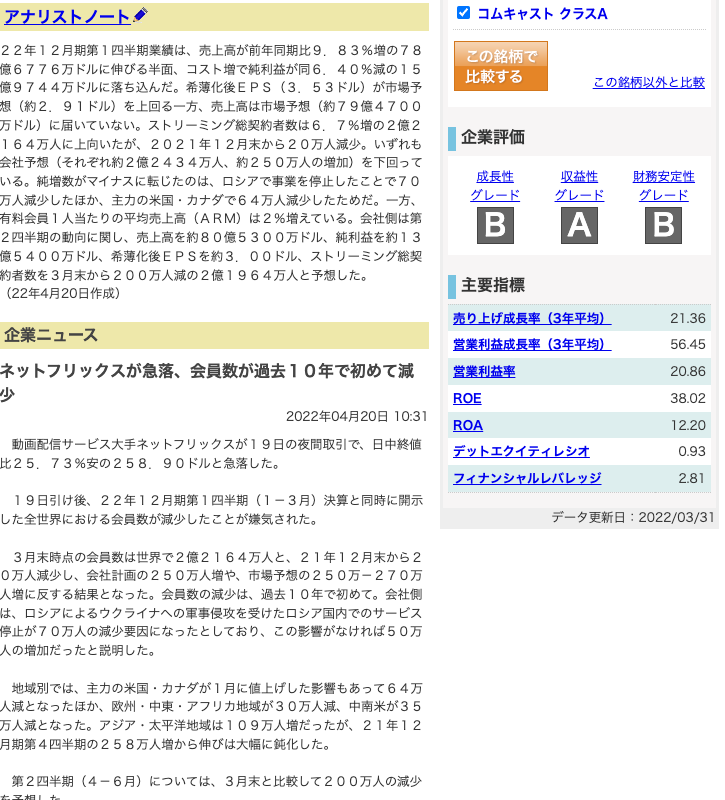This screenshot has width=725, height=800.
Task: Click the B grade icon under 成長性
Action: (495, 225)
